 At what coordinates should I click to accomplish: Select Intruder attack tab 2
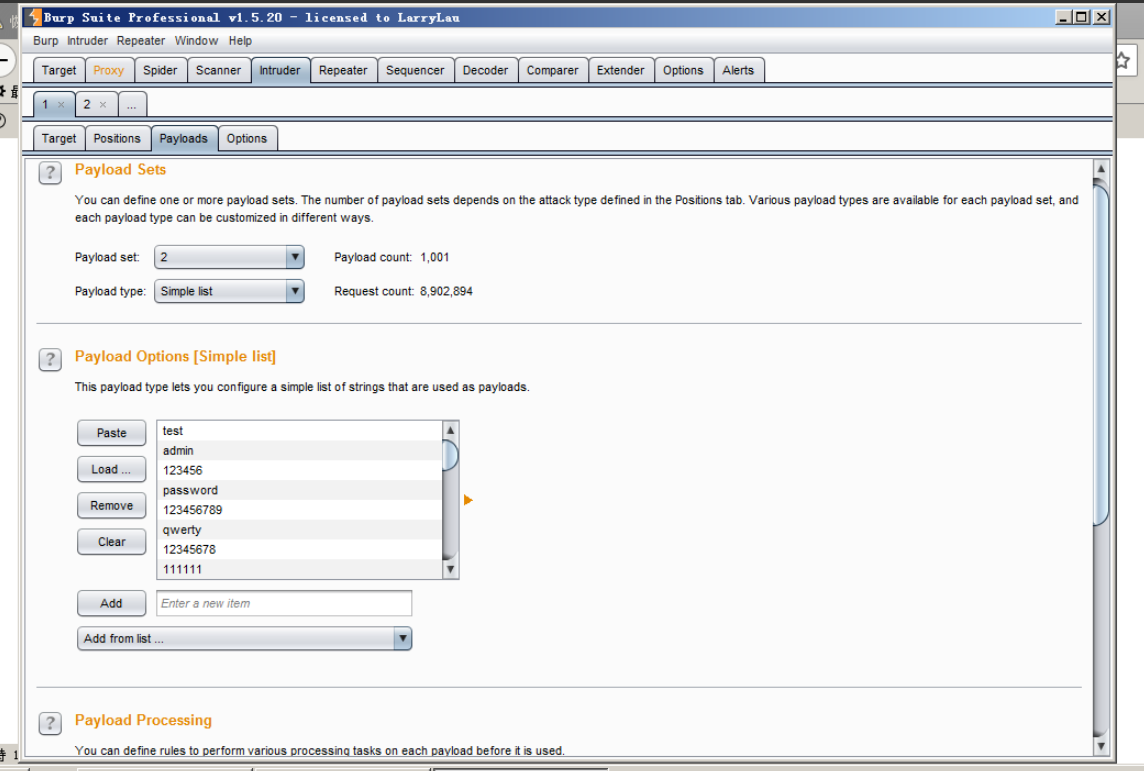click(87, 104)
